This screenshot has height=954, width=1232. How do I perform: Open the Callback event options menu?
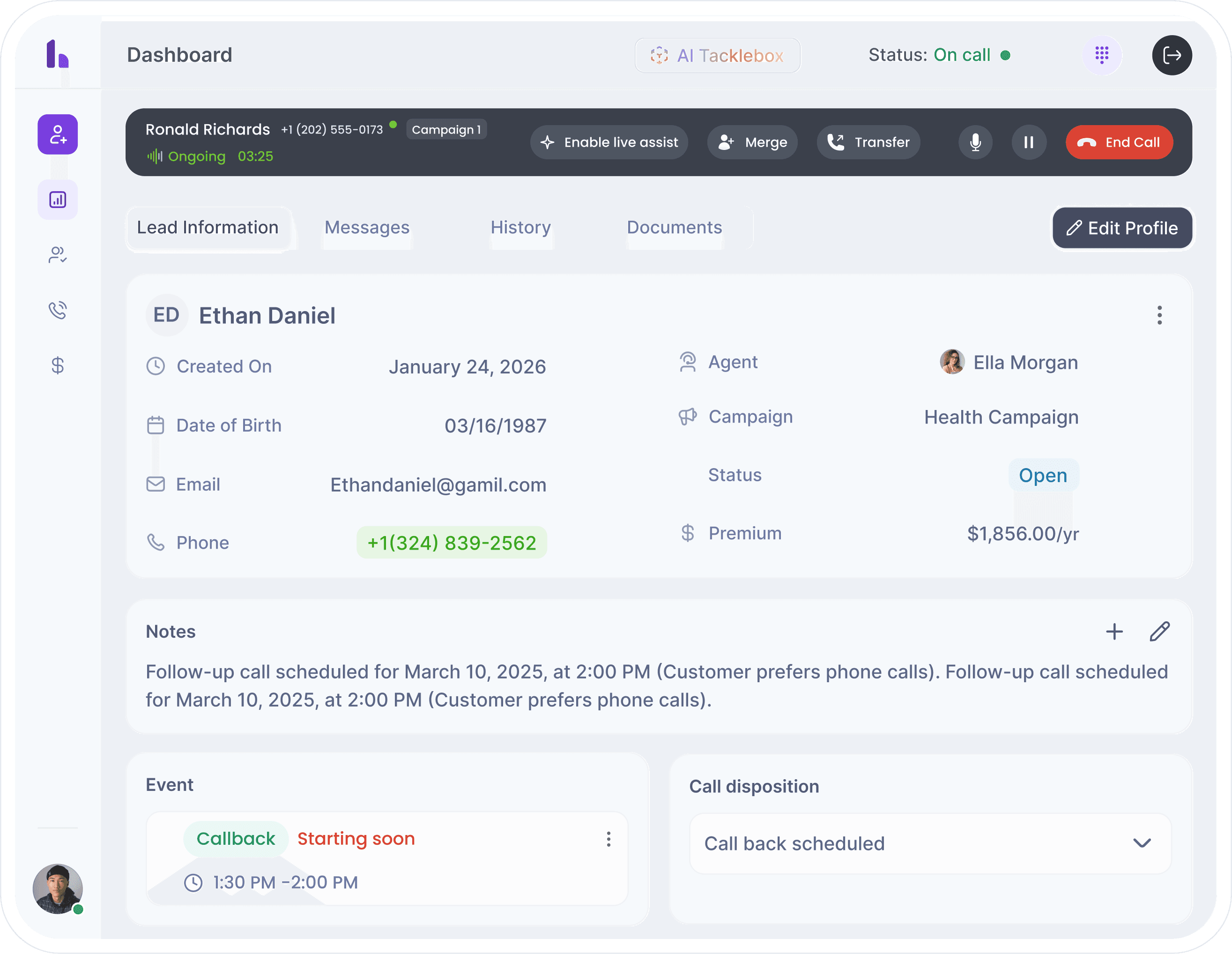tap(609, 839)
